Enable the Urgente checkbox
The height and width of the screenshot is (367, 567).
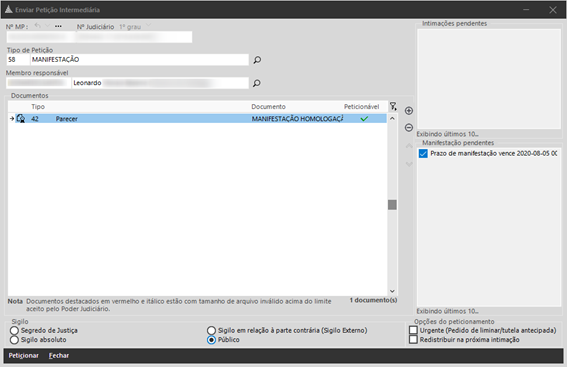pyautogui.click(x=413, y=330)
